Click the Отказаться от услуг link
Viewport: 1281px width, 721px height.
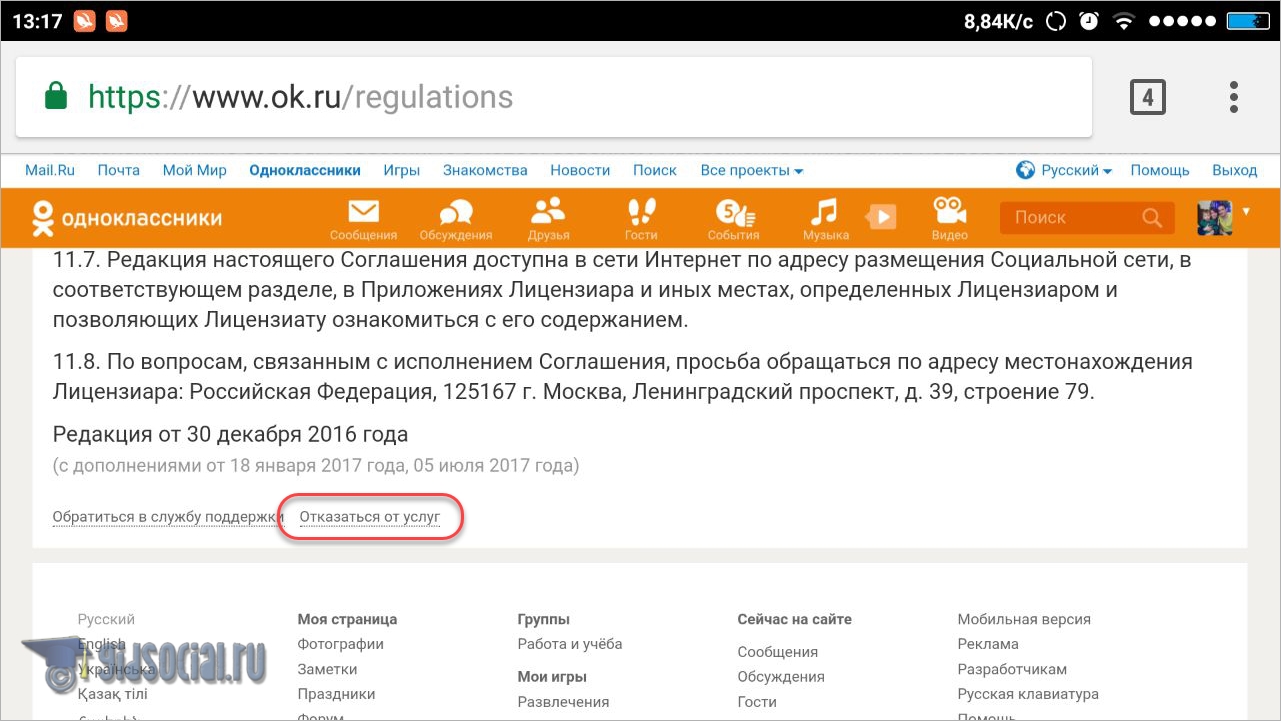pyautogui.click(x=370, y=517)
